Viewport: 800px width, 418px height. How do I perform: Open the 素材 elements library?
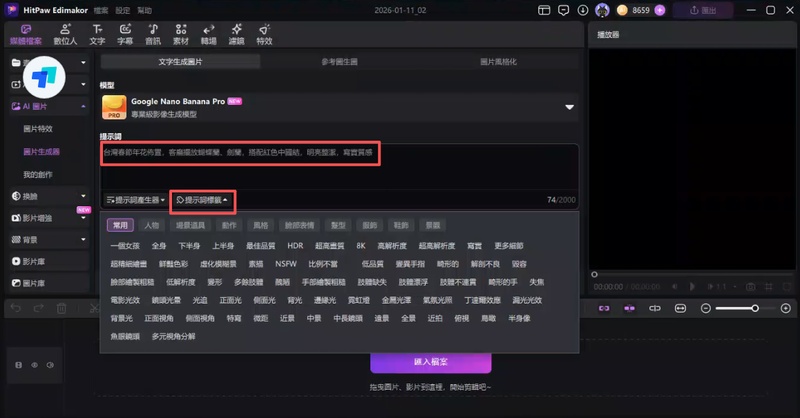click(181, 34)
